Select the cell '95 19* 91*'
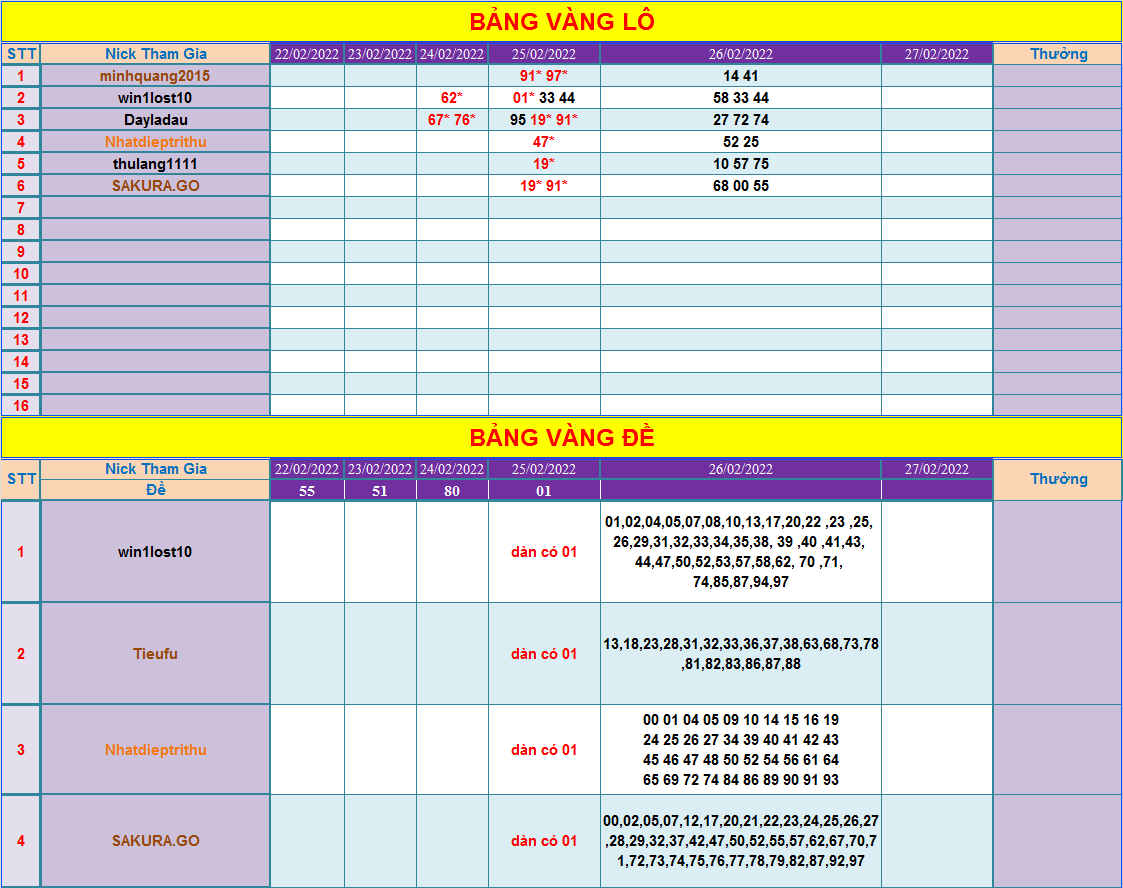 click(x=544, y=120)
